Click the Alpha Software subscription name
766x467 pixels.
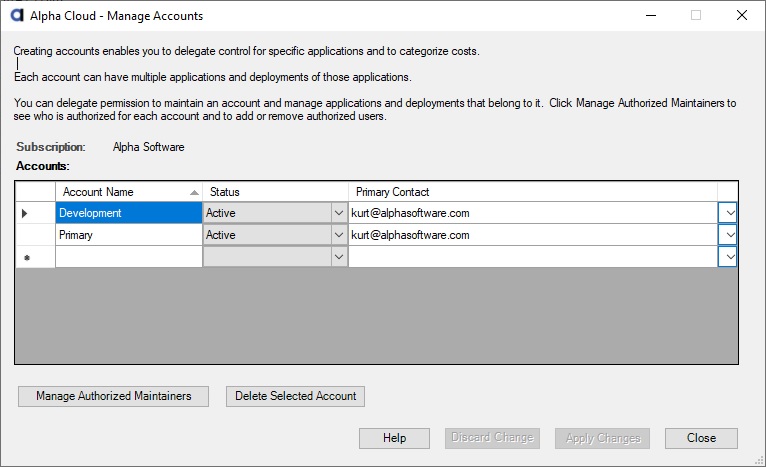[149, 147]
